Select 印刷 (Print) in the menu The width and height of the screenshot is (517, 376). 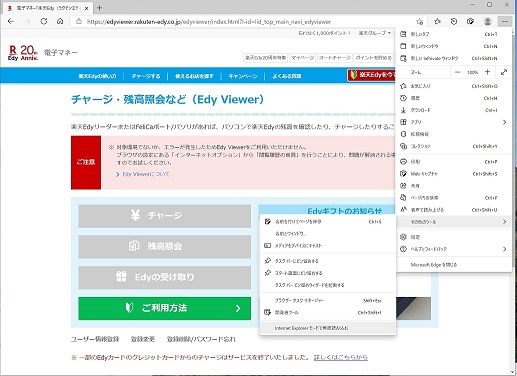click(x=454, y=162)
